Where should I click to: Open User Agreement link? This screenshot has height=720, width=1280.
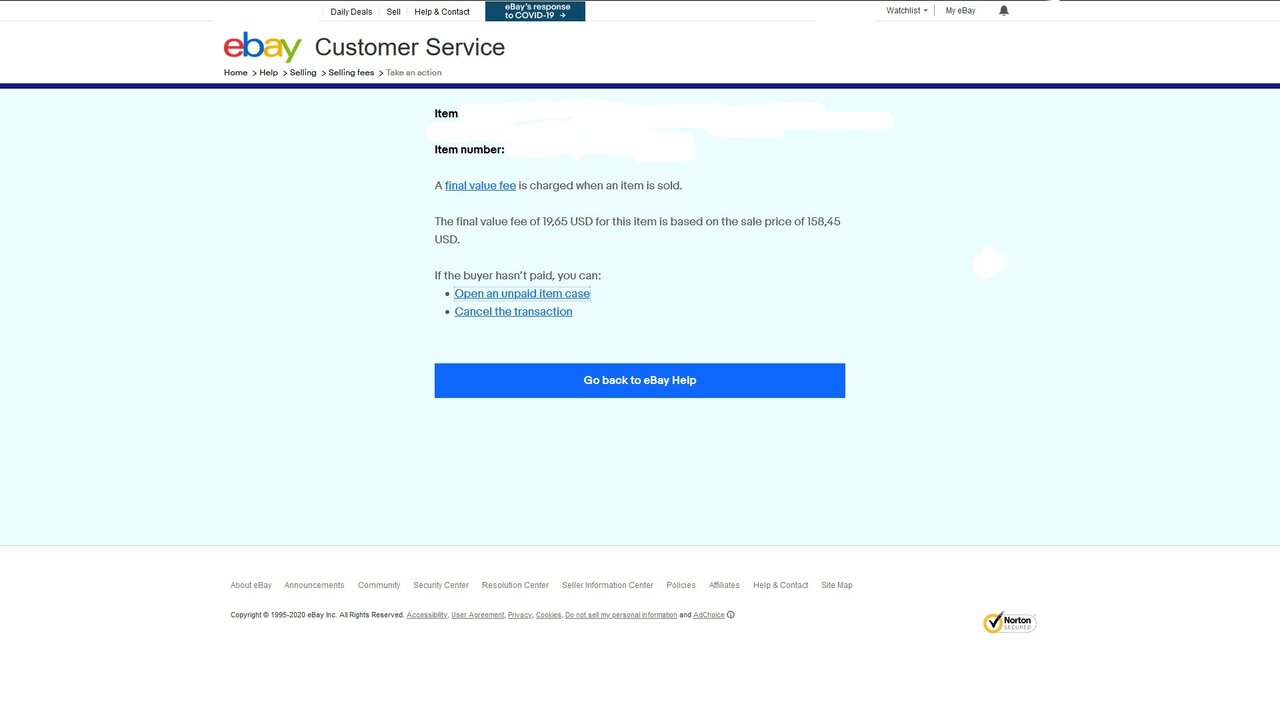tap(477, 616)
